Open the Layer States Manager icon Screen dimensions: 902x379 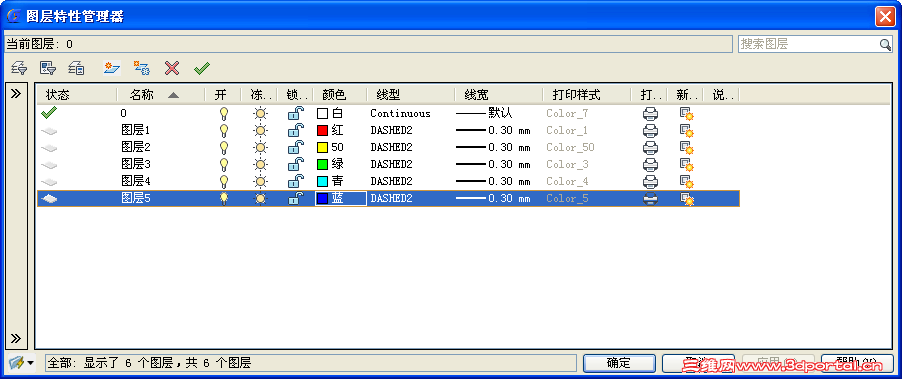(77, 68)
